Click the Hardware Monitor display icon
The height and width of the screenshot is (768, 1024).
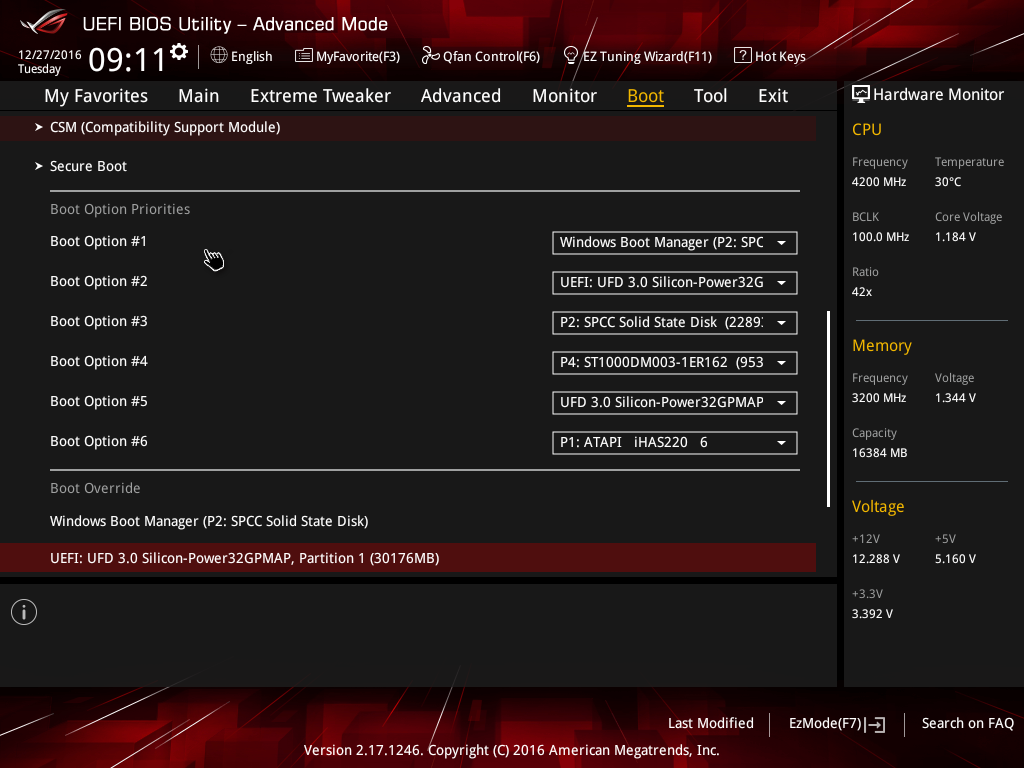tap(861, 95)
